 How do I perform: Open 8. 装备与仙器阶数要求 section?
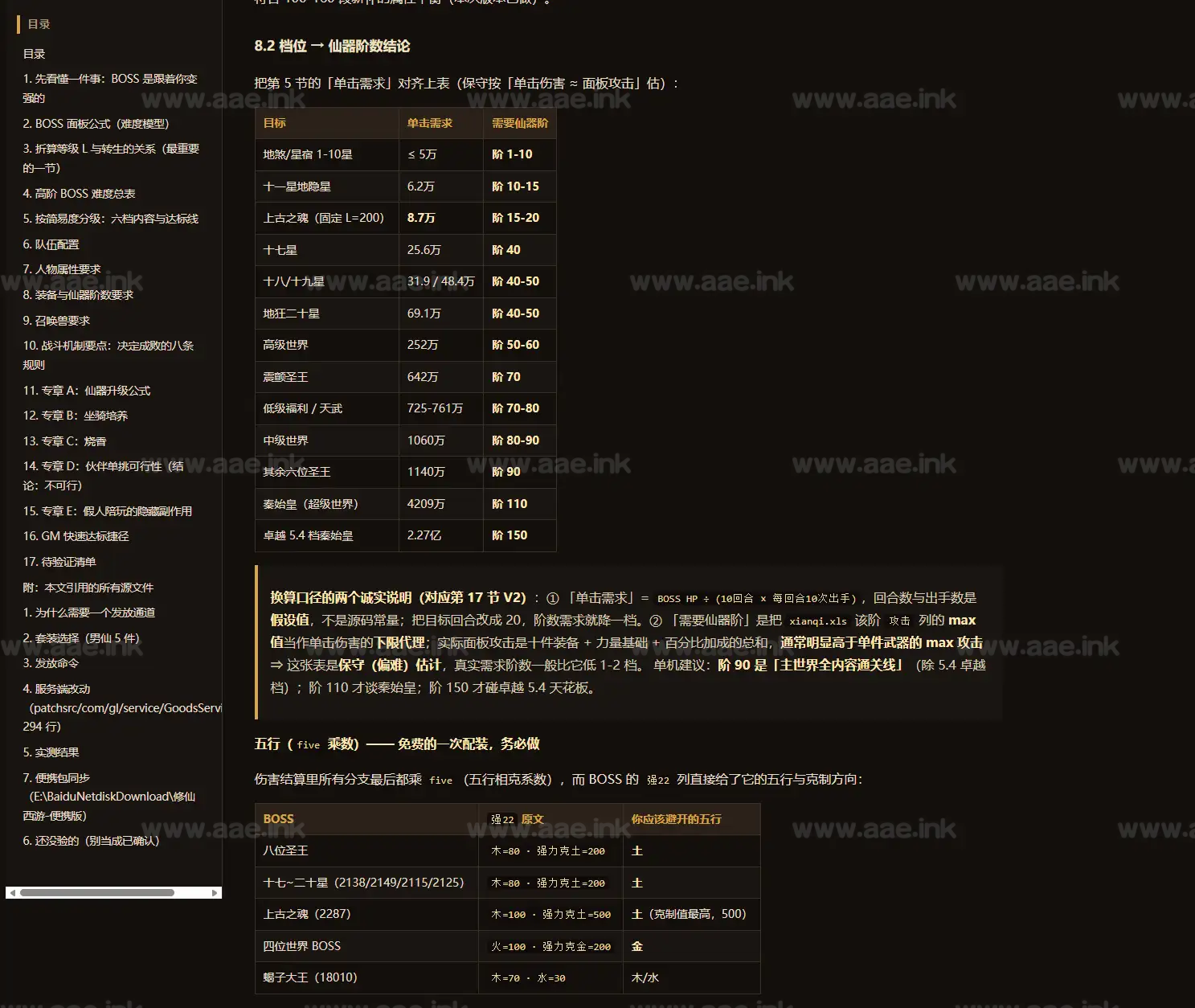tap(78, 295)
